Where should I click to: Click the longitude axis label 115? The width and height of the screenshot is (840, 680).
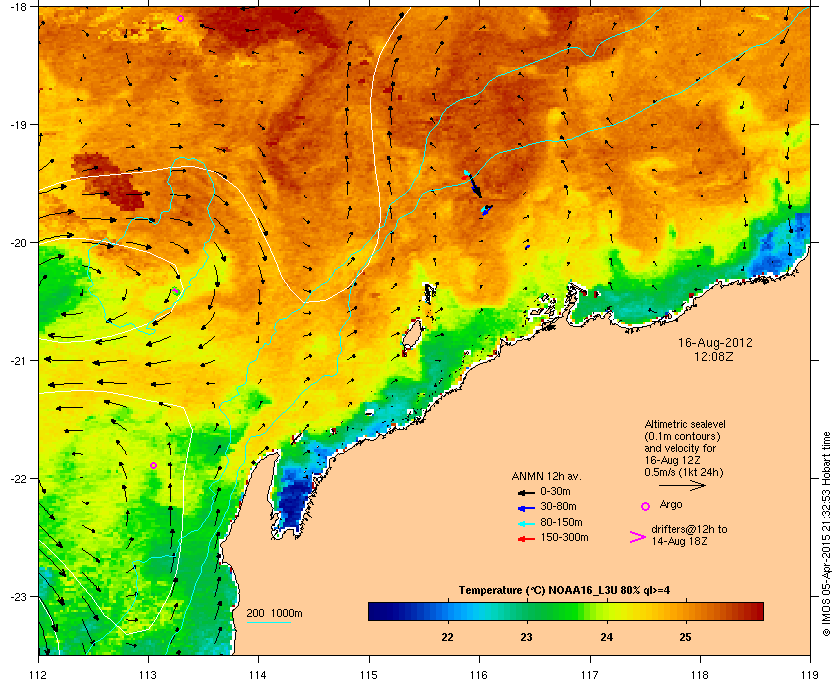pos(369,674)
